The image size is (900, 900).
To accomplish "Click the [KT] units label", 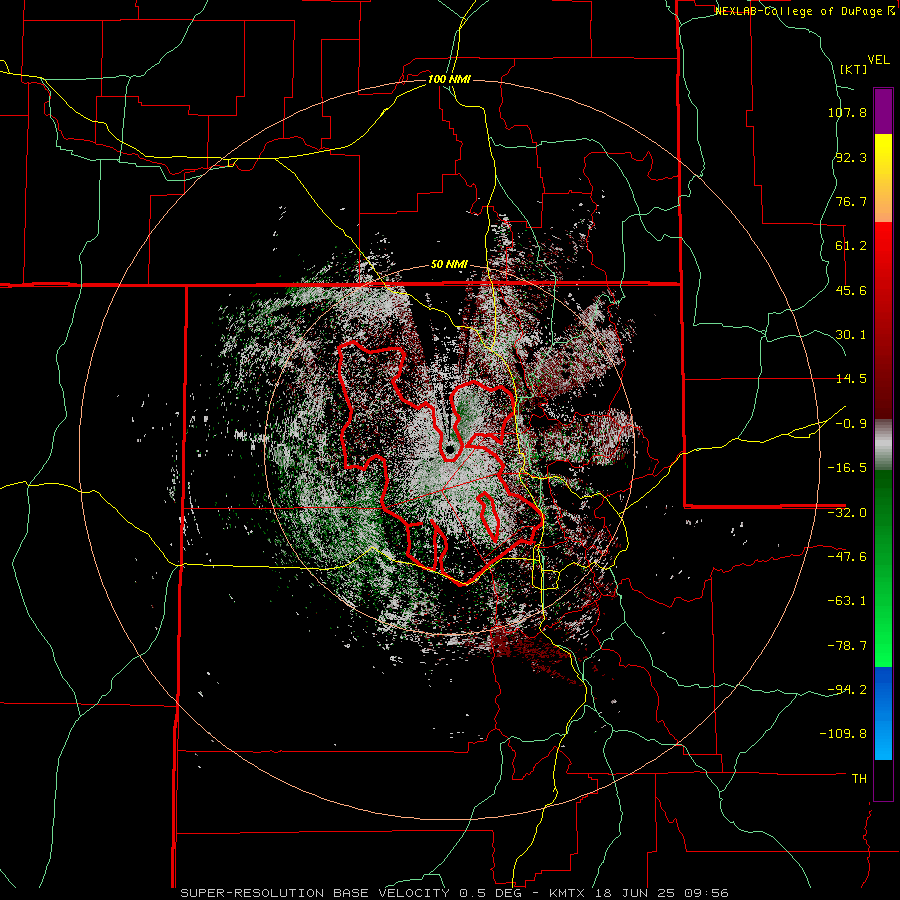I will pos(854,69).
